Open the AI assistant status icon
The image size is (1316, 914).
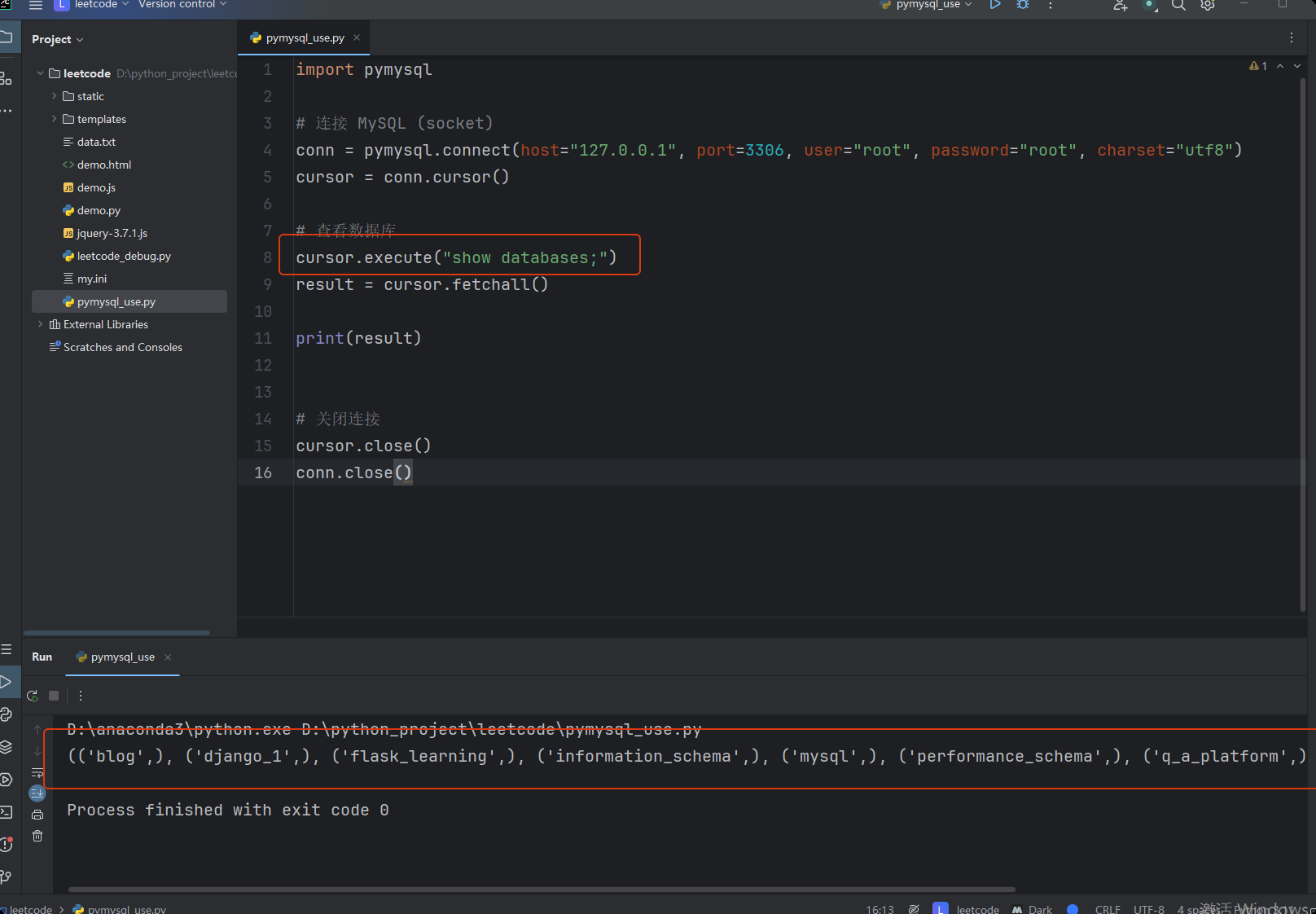1150,5
